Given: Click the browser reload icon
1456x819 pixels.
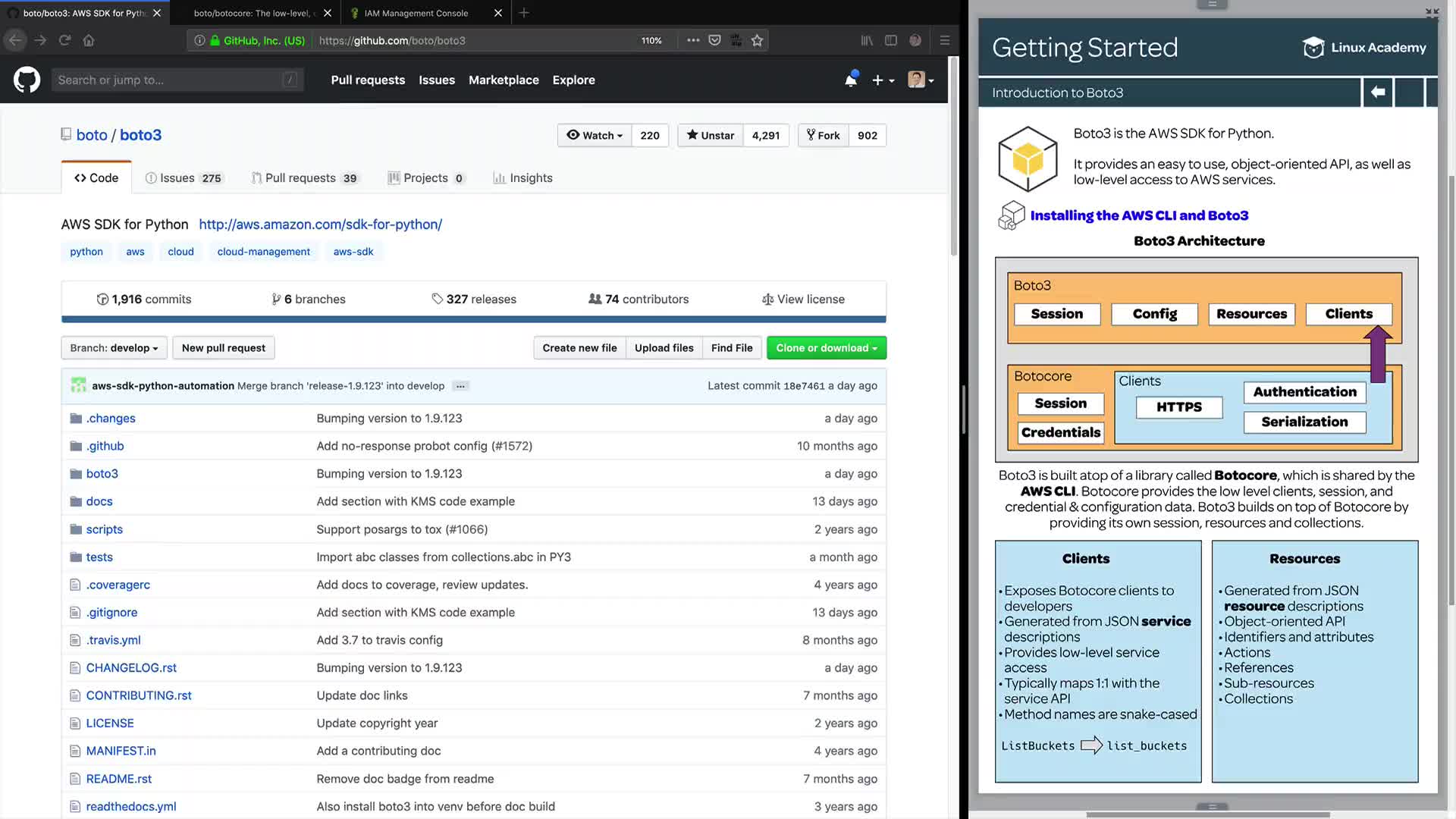Looking at the screenshot, I should [x=64, y=40].
